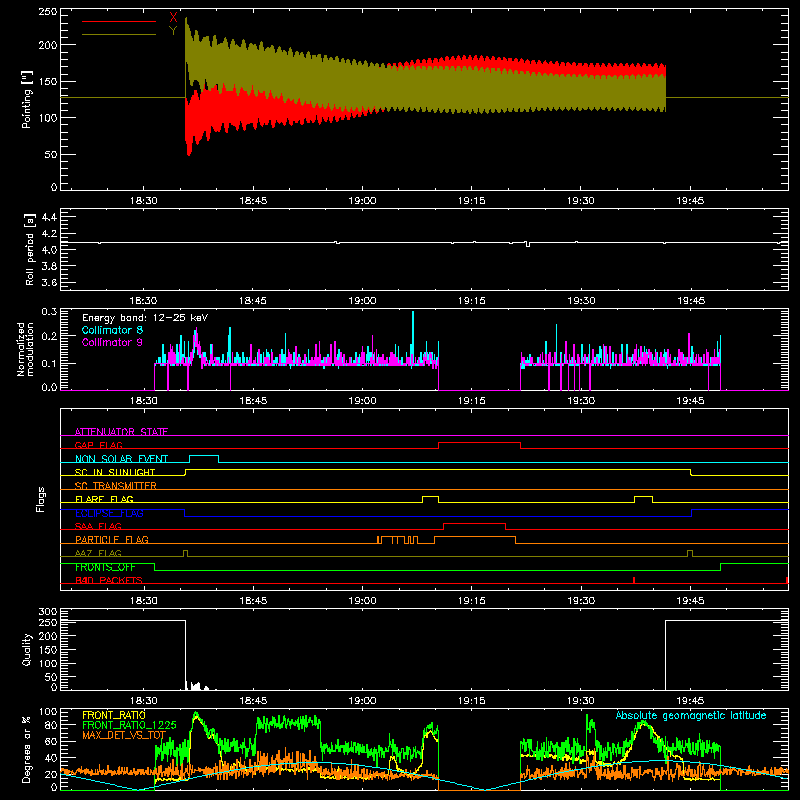This screenshot has height=800, width=800.
Task: Click the Normalized modulation axis title
Action: click(x=25, y=349)
